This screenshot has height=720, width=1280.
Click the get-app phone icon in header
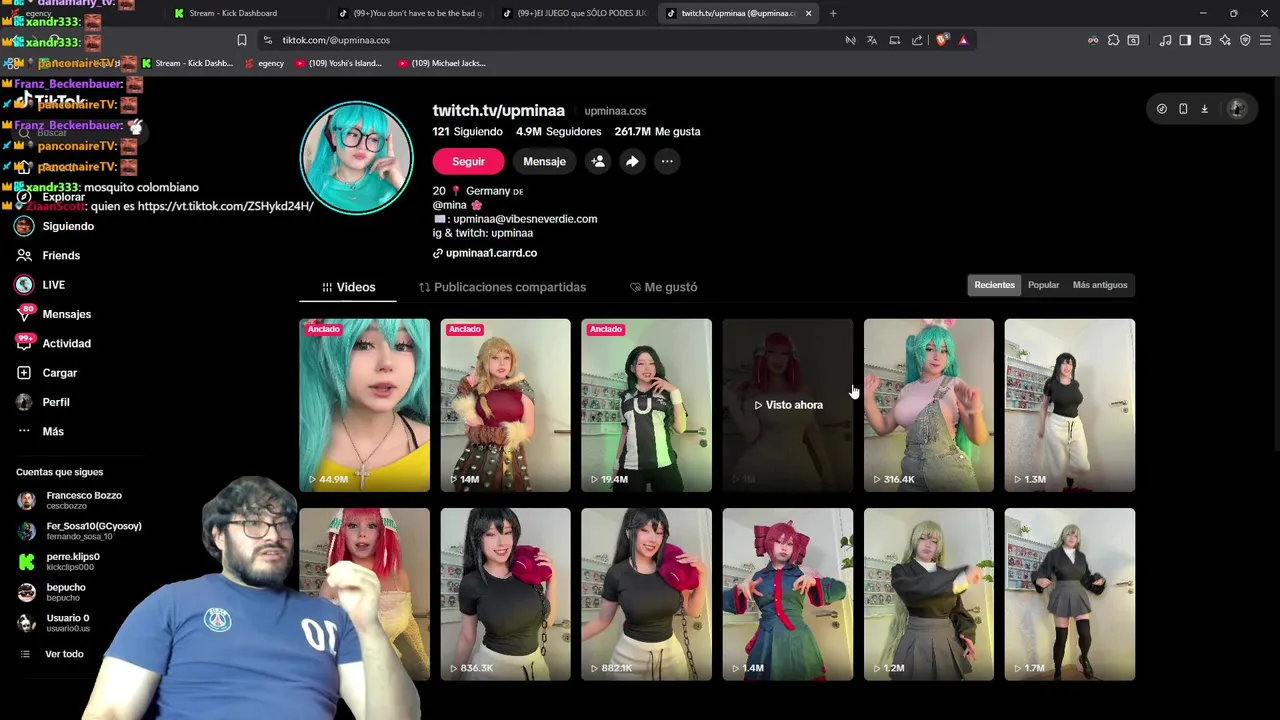[x=1183, y=109]
